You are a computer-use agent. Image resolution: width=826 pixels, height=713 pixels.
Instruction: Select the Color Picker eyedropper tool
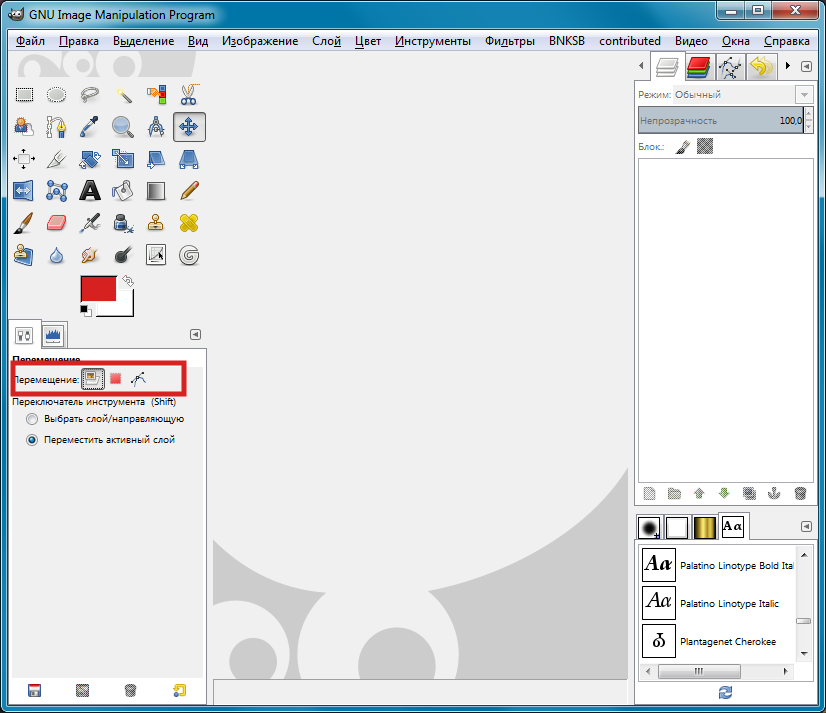tap(90, 127)
